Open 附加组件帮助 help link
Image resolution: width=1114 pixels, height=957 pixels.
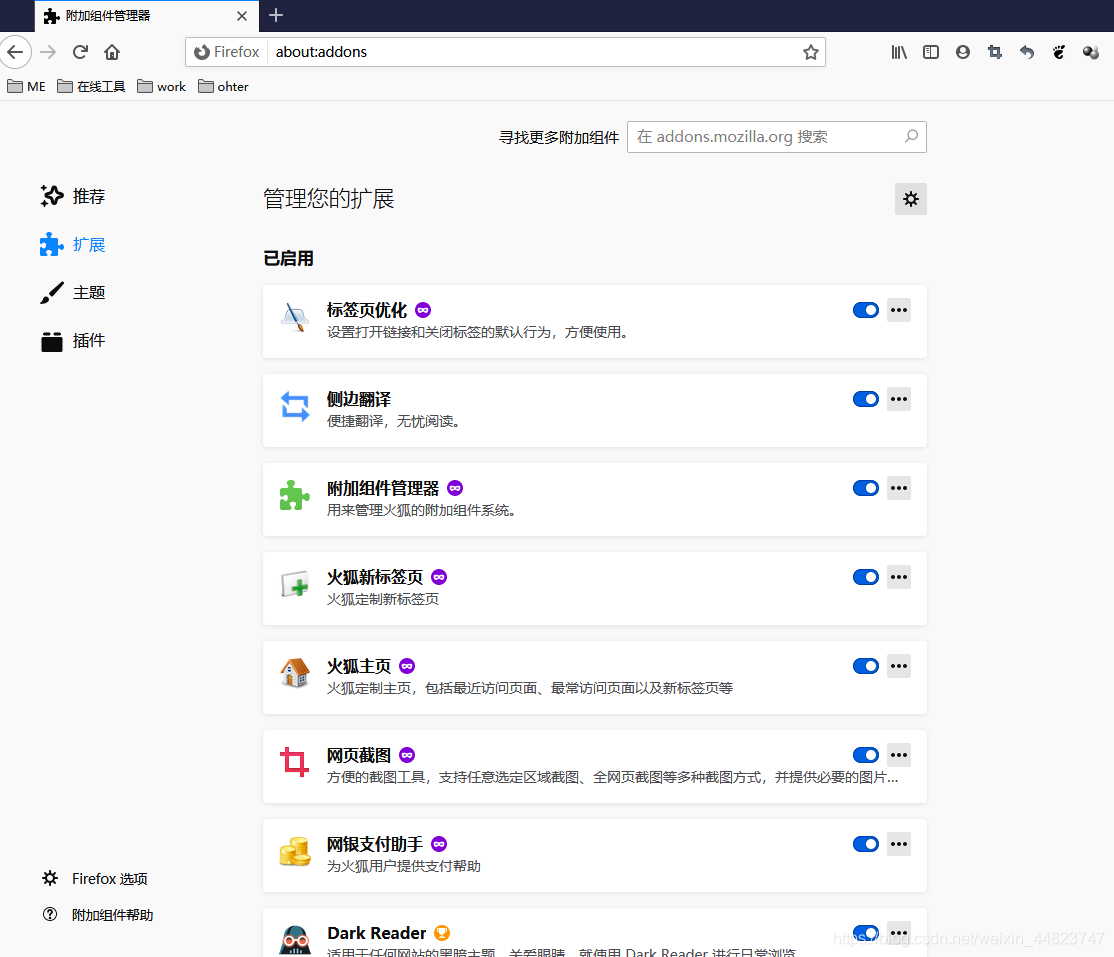(98, 915)
